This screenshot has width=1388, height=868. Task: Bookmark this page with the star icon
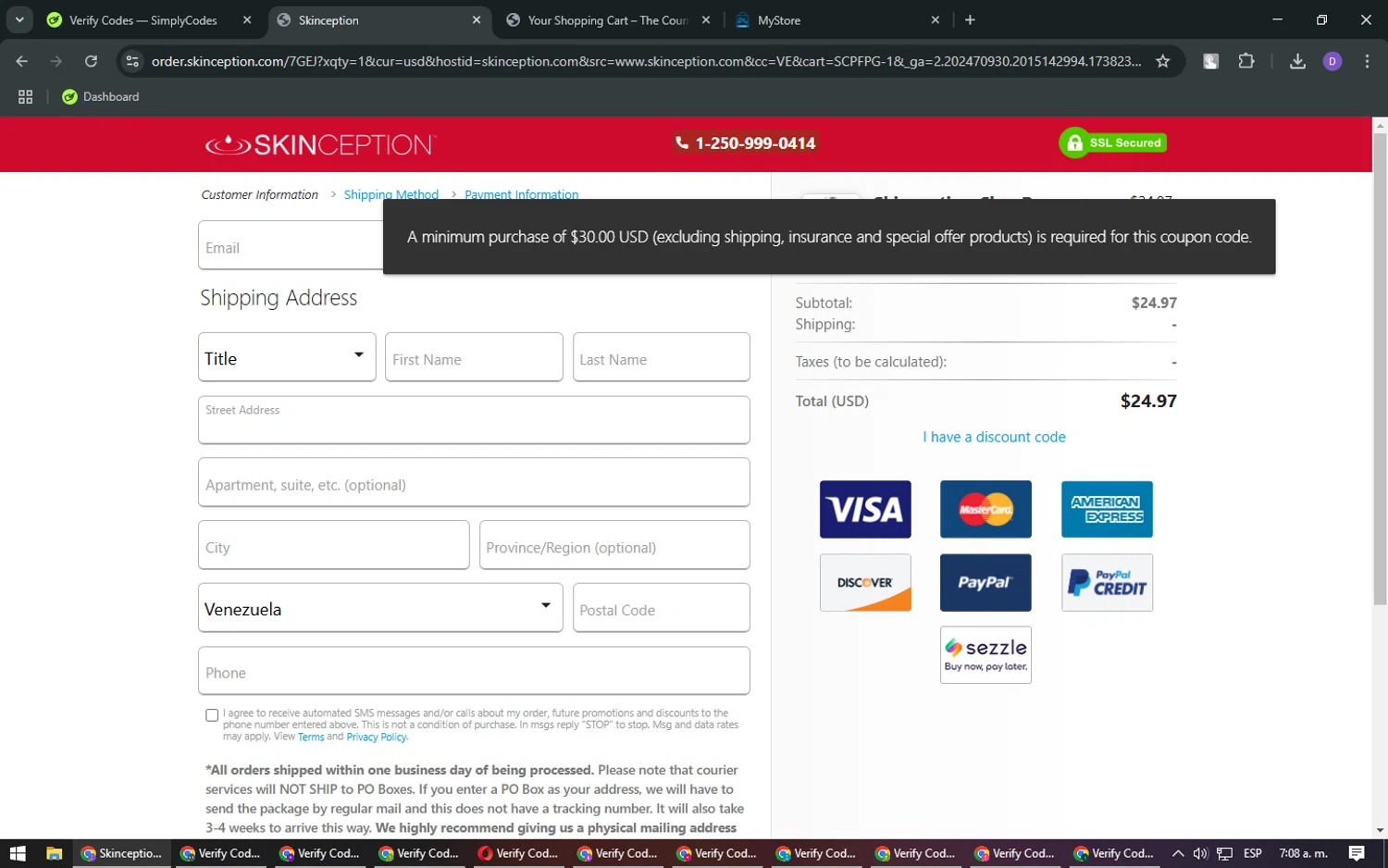tap(1163, 61)
